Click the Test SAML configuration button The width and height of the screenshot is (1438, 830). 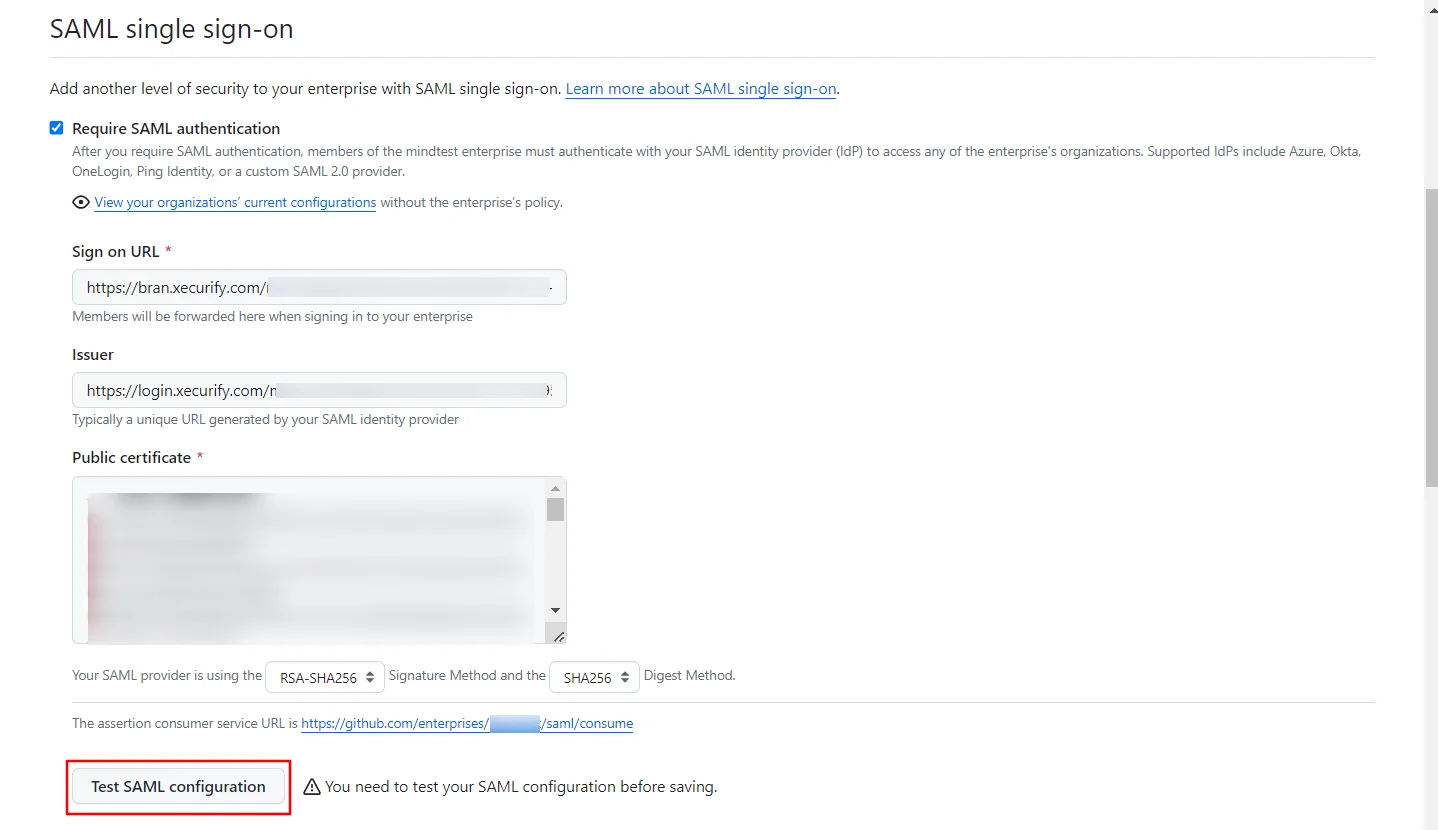point(179,787)
